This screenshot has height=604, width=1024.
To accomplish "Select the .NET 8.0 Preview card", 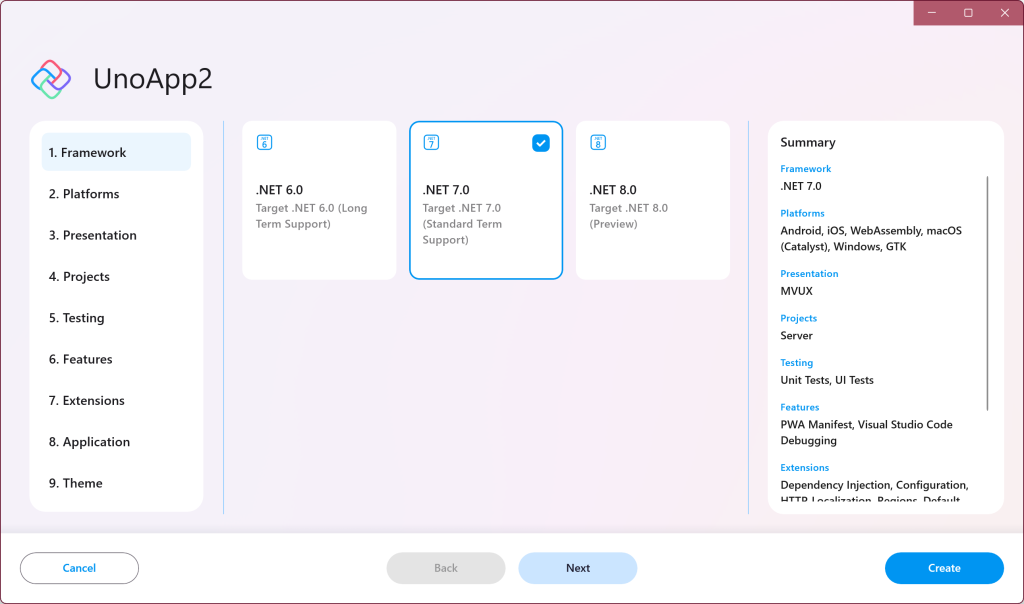I will click(x=652, y=198).
